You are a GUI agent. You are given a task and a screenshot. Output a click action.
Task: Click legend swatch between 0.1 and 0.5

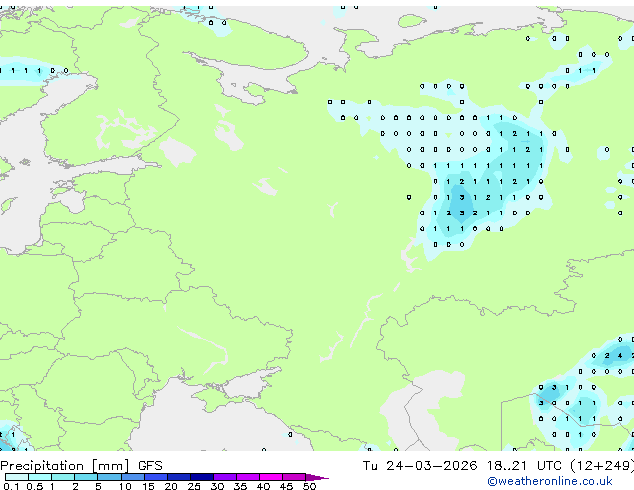click(17, 477)
